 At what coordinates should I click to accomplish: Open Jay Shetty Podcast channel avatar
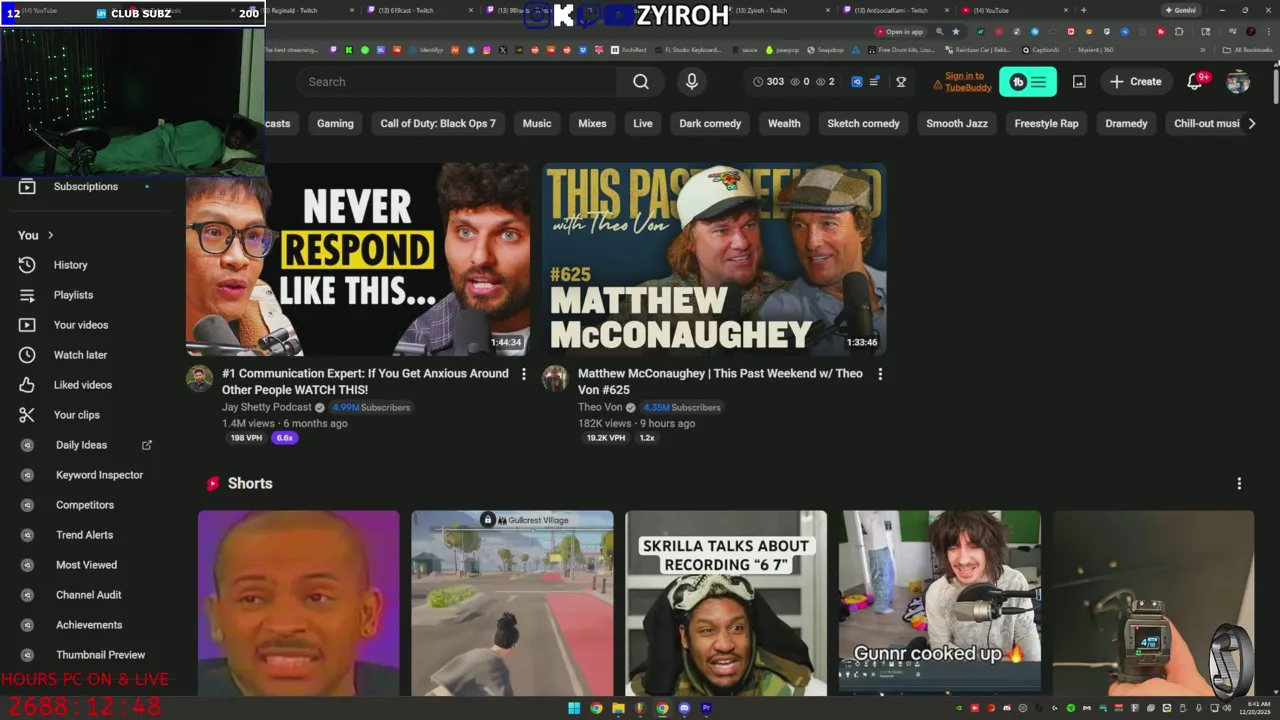pos(199,379)
